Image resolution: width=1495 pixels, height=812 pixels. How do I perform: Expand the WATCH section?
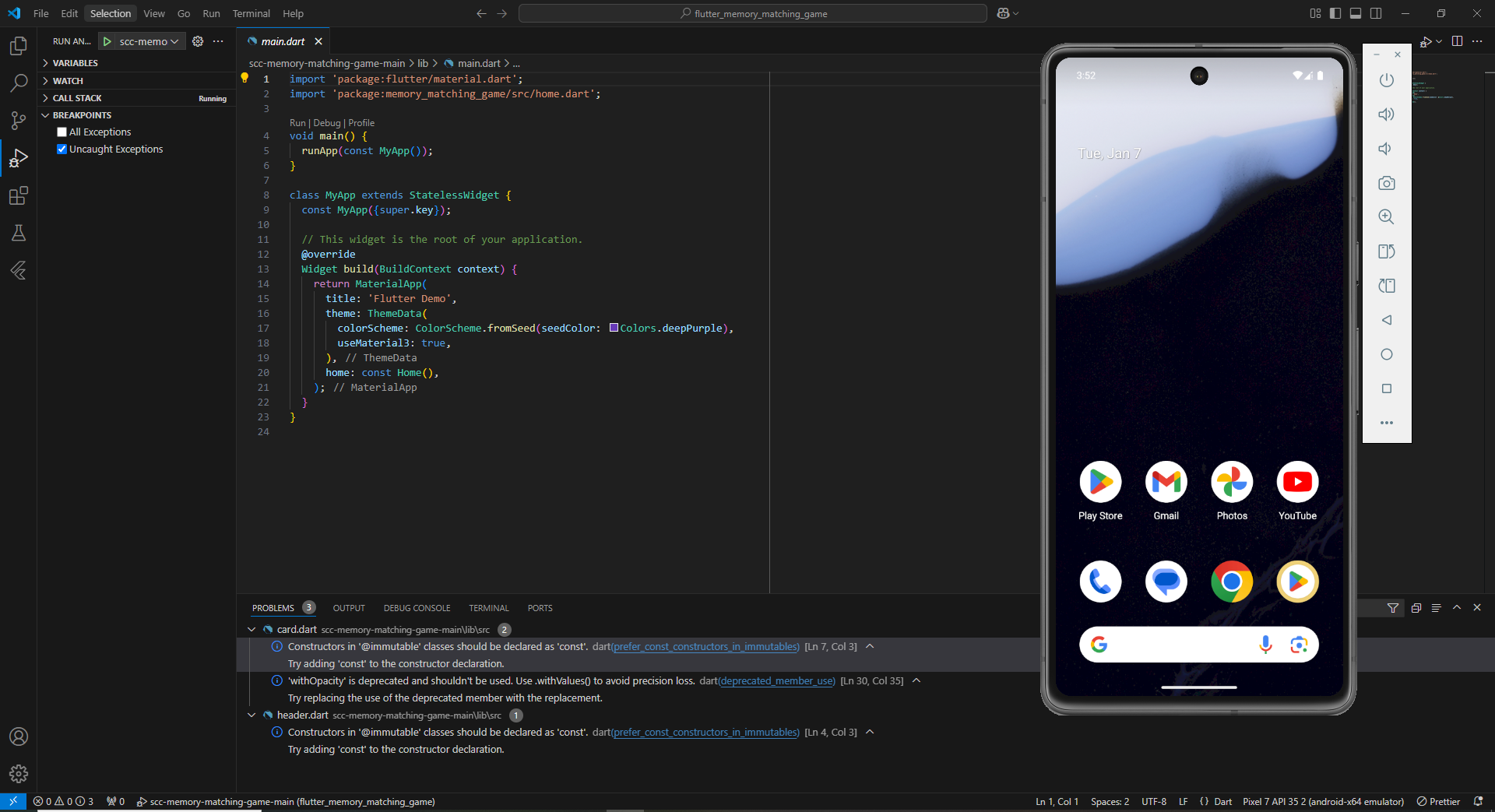pyautogui.click(x=136, y=81)
